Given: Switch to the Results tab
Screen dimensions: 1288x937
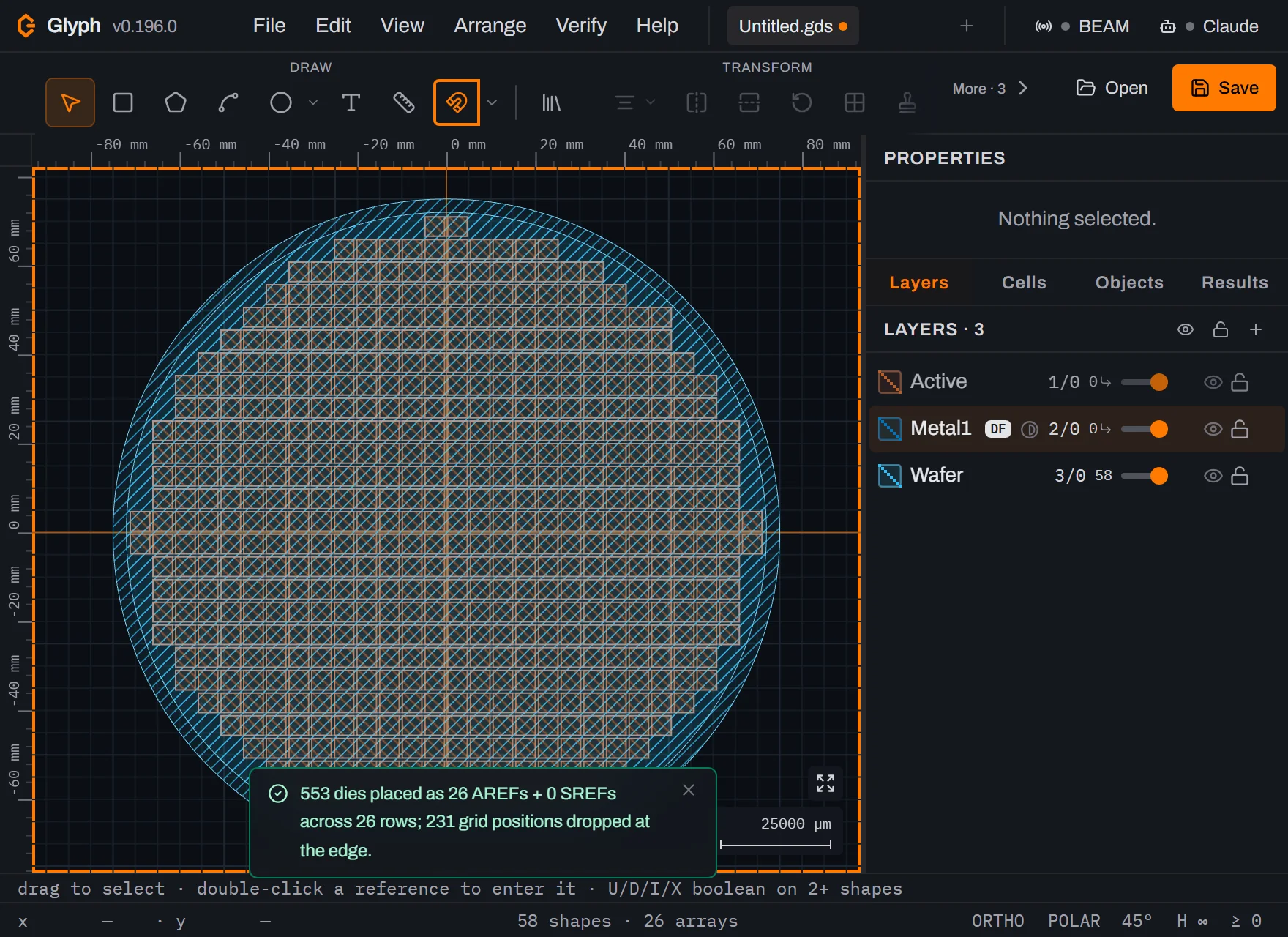Looking at the screenshot, I should click(x=1235, y=283).
